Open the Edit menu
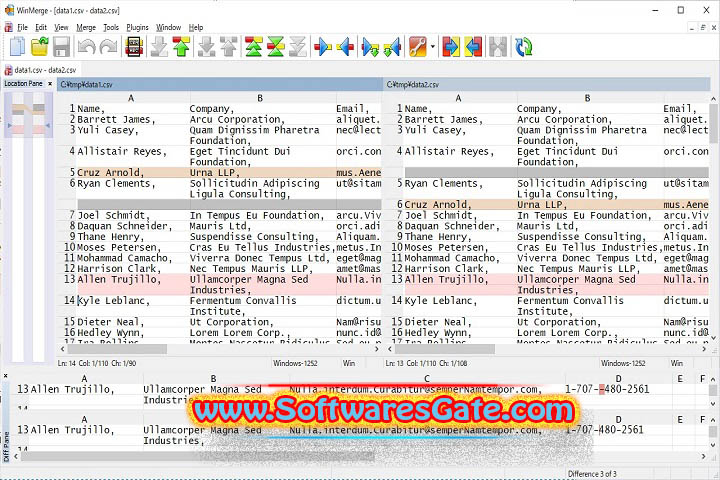Viewport: 720px width, 480px height. [x=41, y=28]
